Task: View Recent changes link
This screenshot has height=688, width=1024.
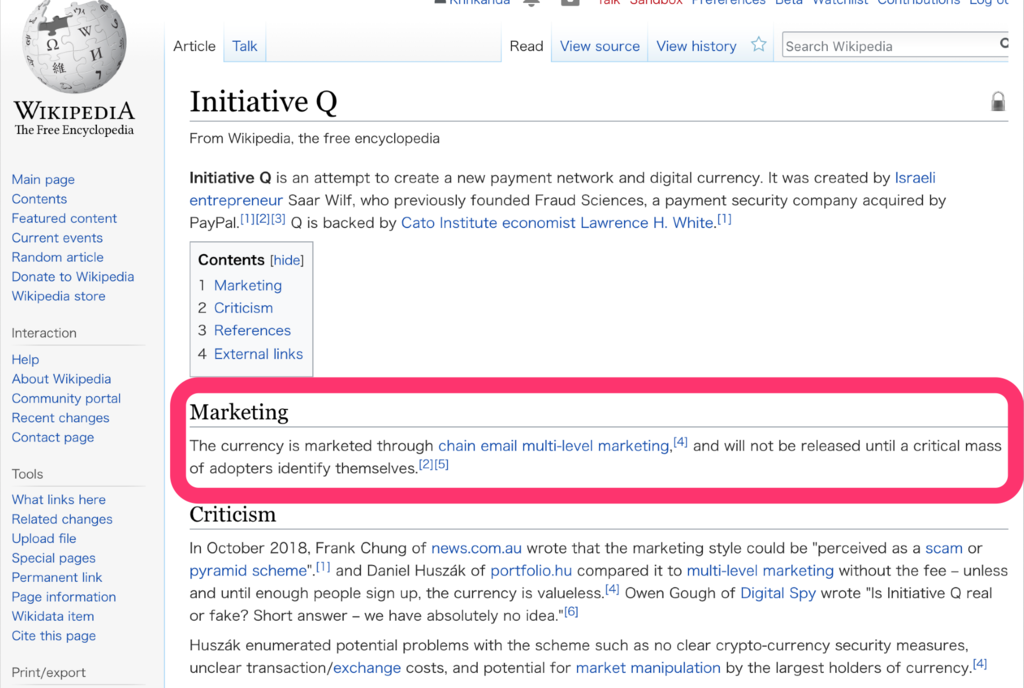Action: coord(60,418)
